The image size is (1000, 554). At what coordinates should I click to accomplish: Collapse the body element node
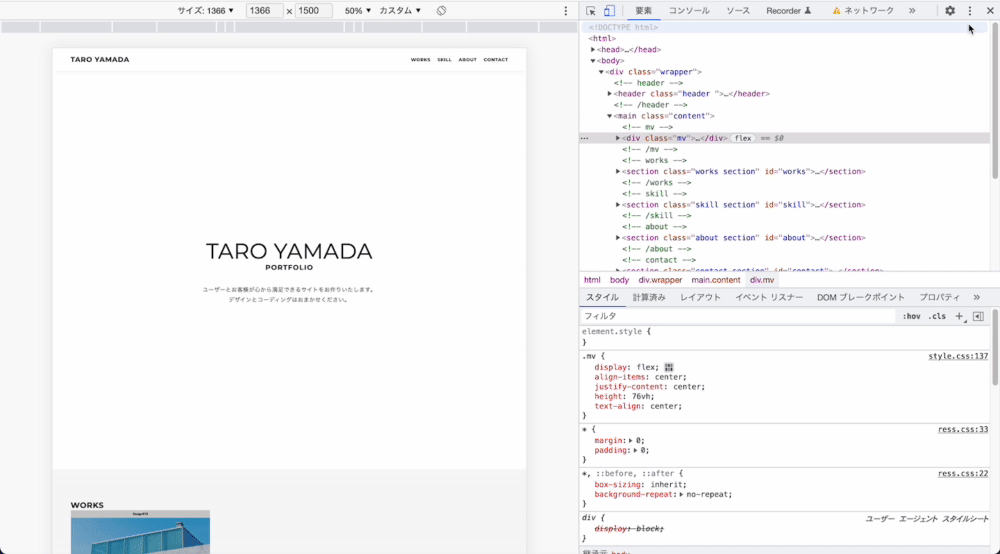(x=593, y=61)
